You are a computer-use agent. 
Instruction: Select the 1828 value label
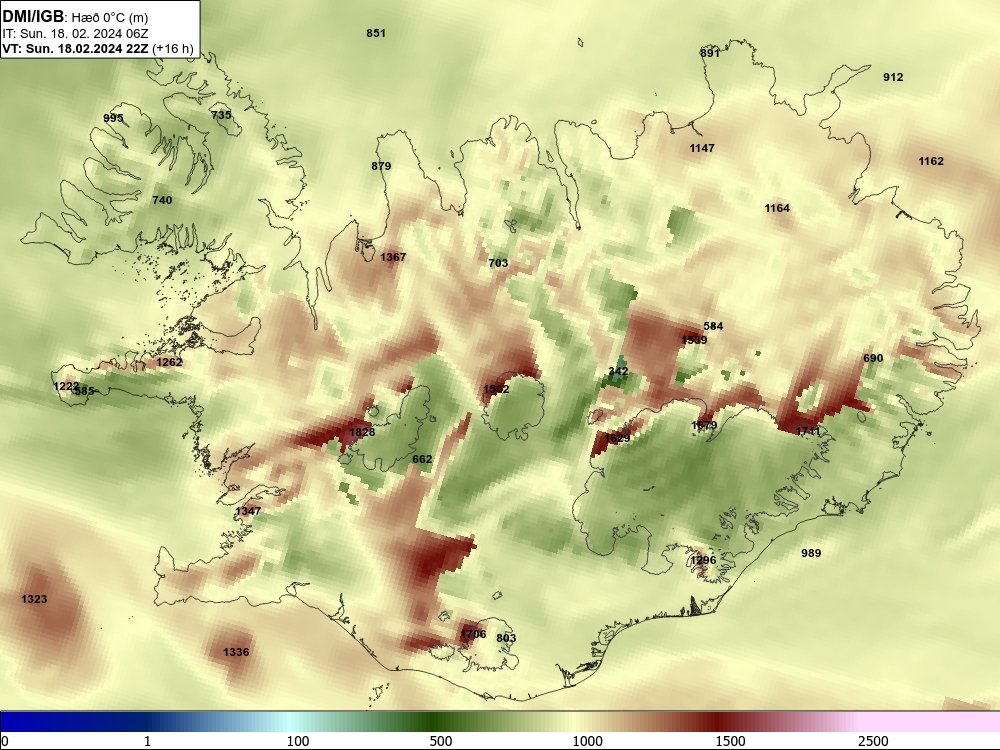(x=362, y=432)
